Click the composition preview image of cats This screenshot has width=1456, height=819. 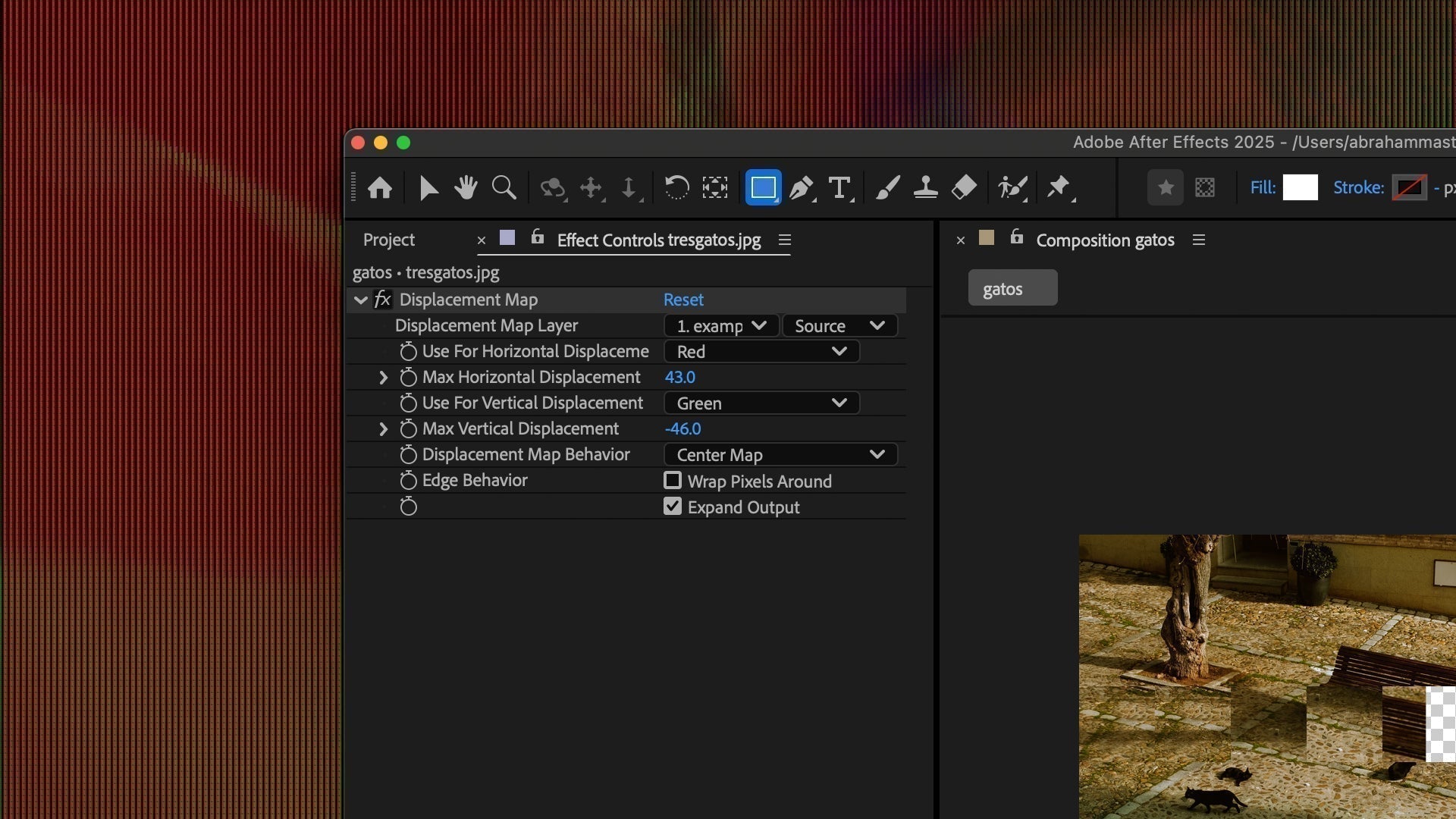1267,676
